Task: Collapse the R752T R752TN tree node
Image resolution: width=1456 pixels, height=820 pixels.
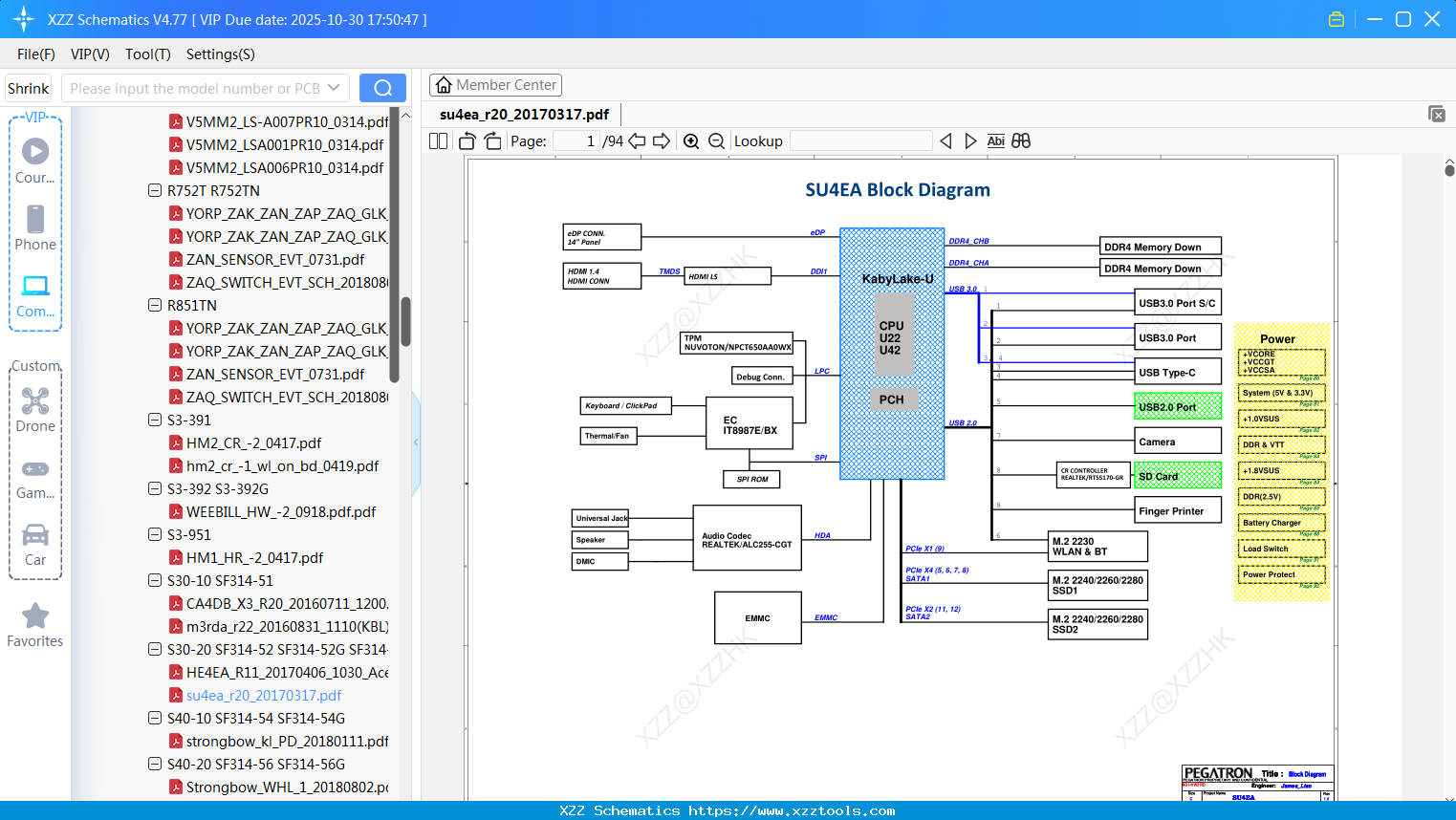Action: pyautogui.click(x=155, y=190)
